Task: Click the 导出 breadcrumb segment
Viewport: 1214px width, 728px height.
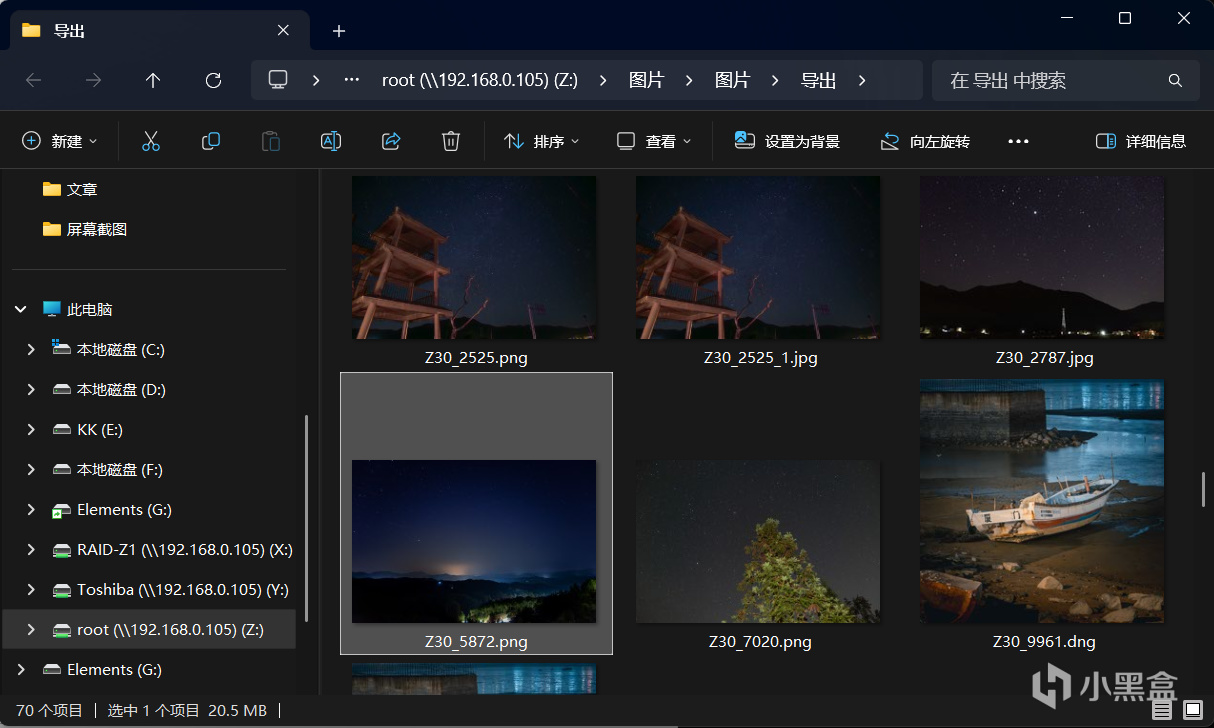Action: (x=818, y=80)
